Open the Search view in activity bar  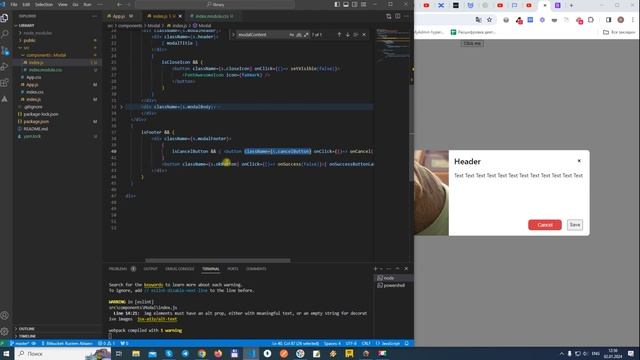[4, 34]
